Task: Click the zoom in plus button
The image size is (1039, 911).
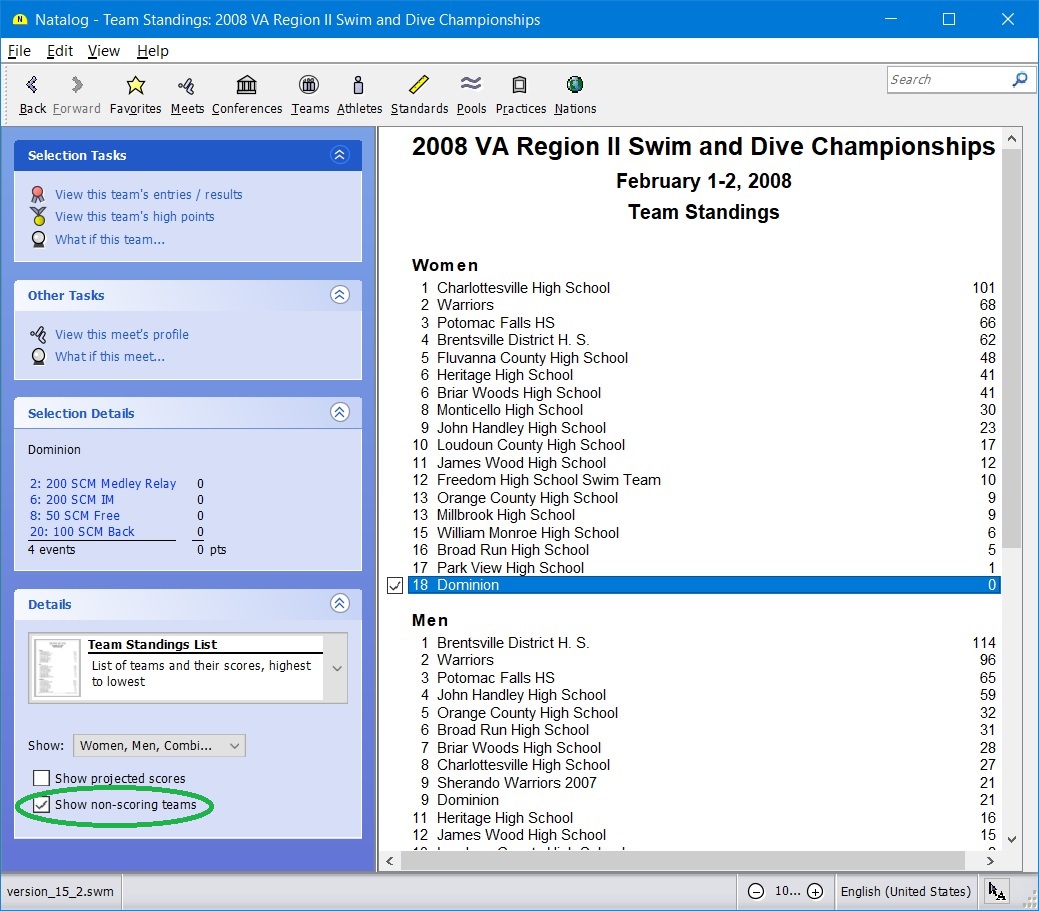Action: (x=815, y=891)
